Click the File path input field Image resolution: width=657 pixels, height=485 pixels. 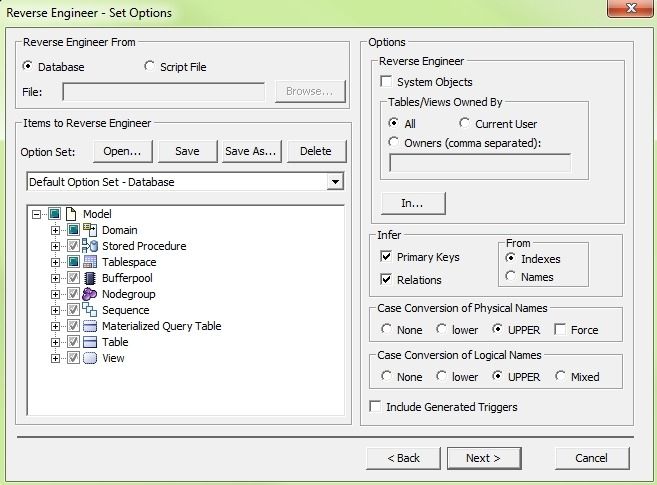(163, 91)
